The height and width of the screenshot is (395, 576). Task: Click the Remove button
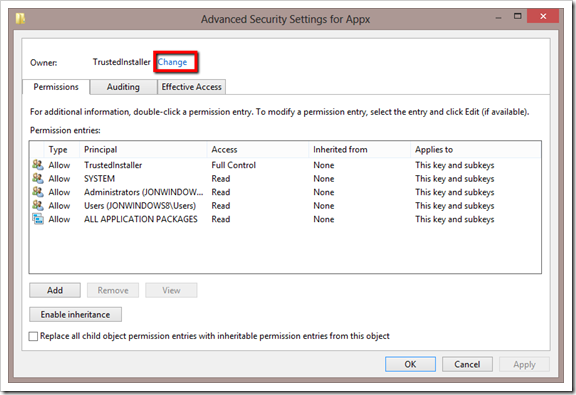[113, 290]
